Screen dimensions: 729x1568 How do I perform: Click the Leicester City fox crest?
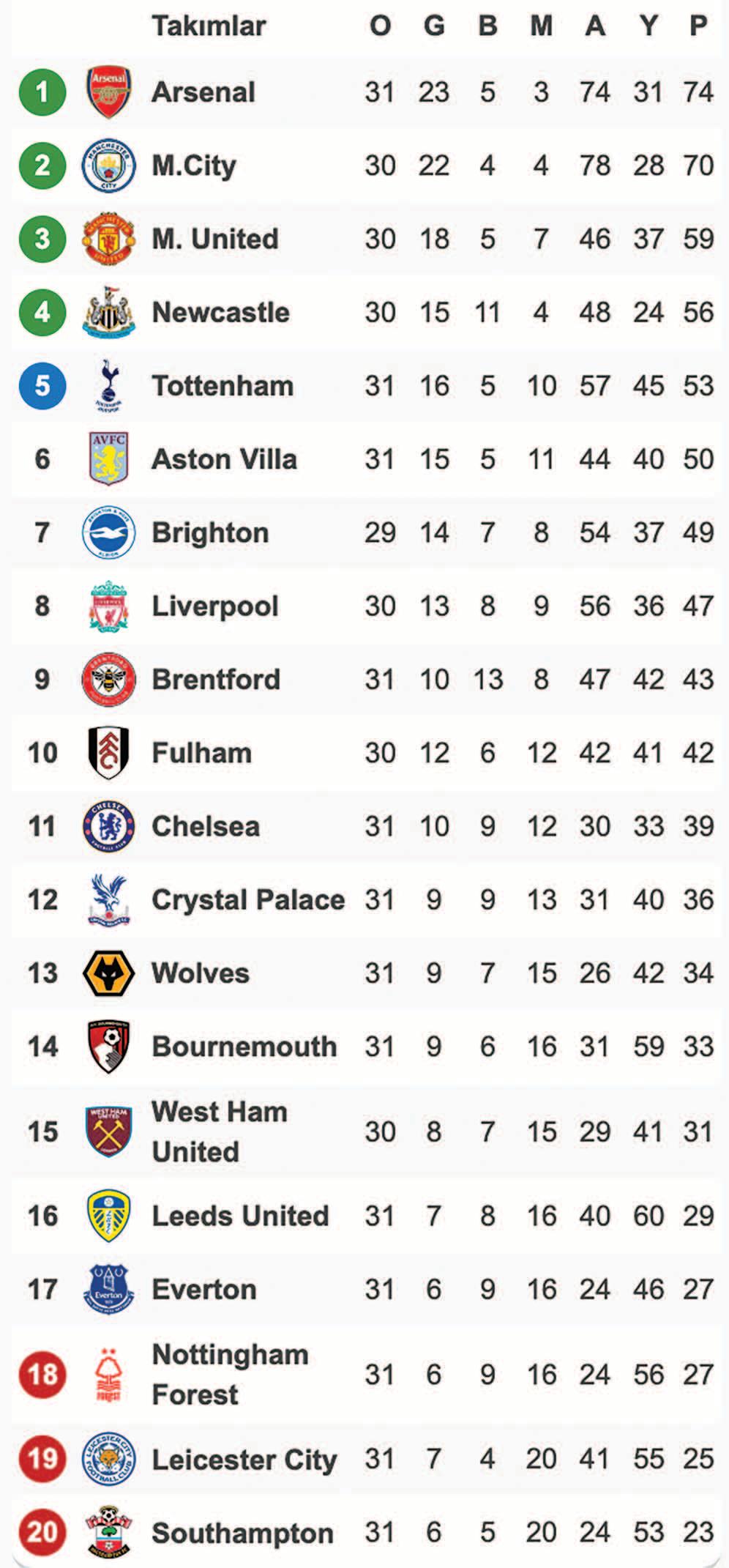pos(108,1458)
